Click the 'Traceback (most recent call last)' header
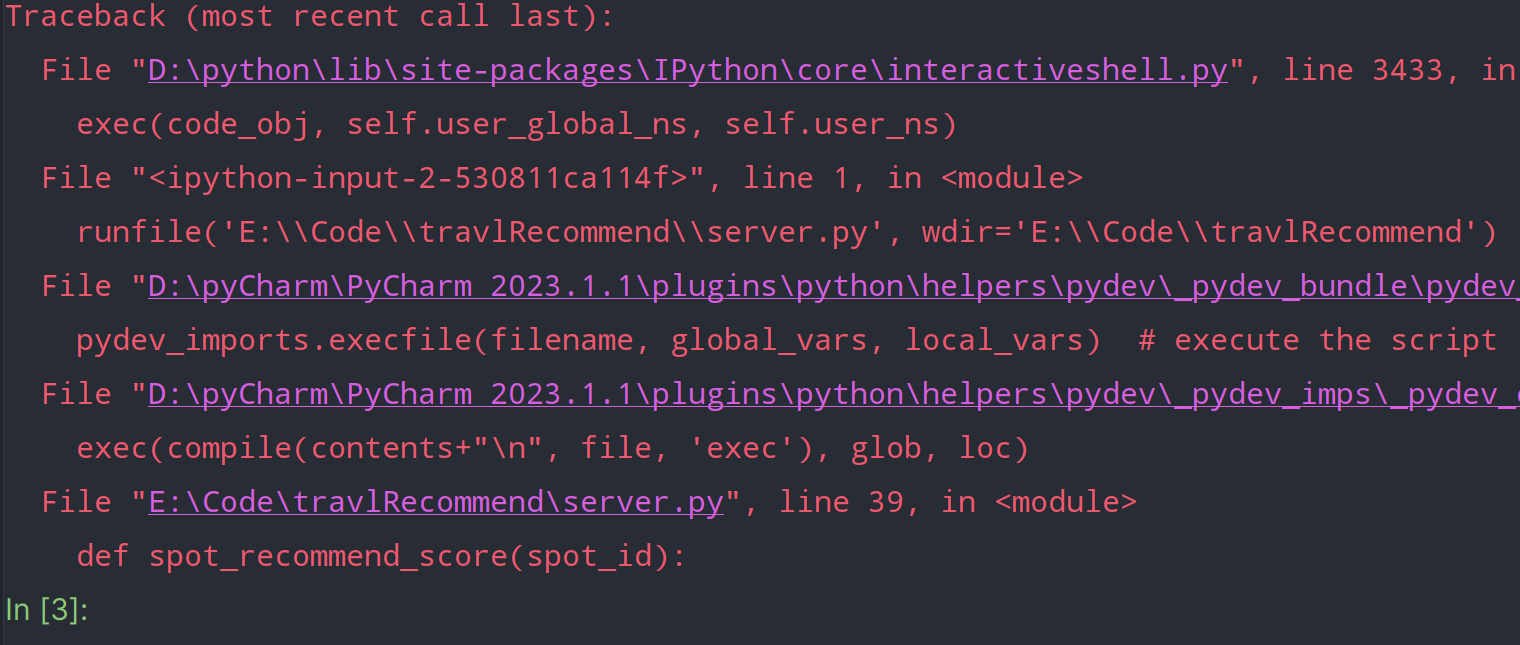The height and width of the screenshot is (645, 1520). [x=310, y=17]
